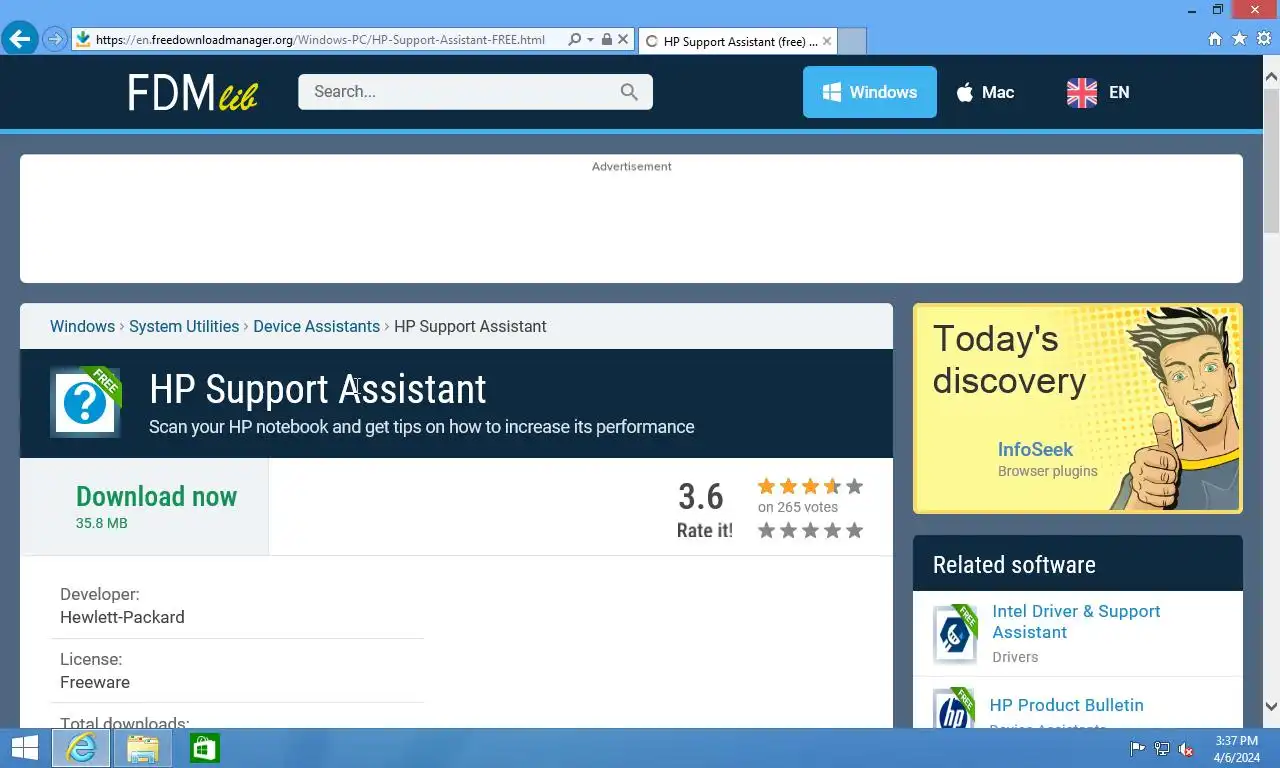Go back with the browser back arrow
Image resolution: width=1280 pixels, height=768 pixels.
click(20, 39)
